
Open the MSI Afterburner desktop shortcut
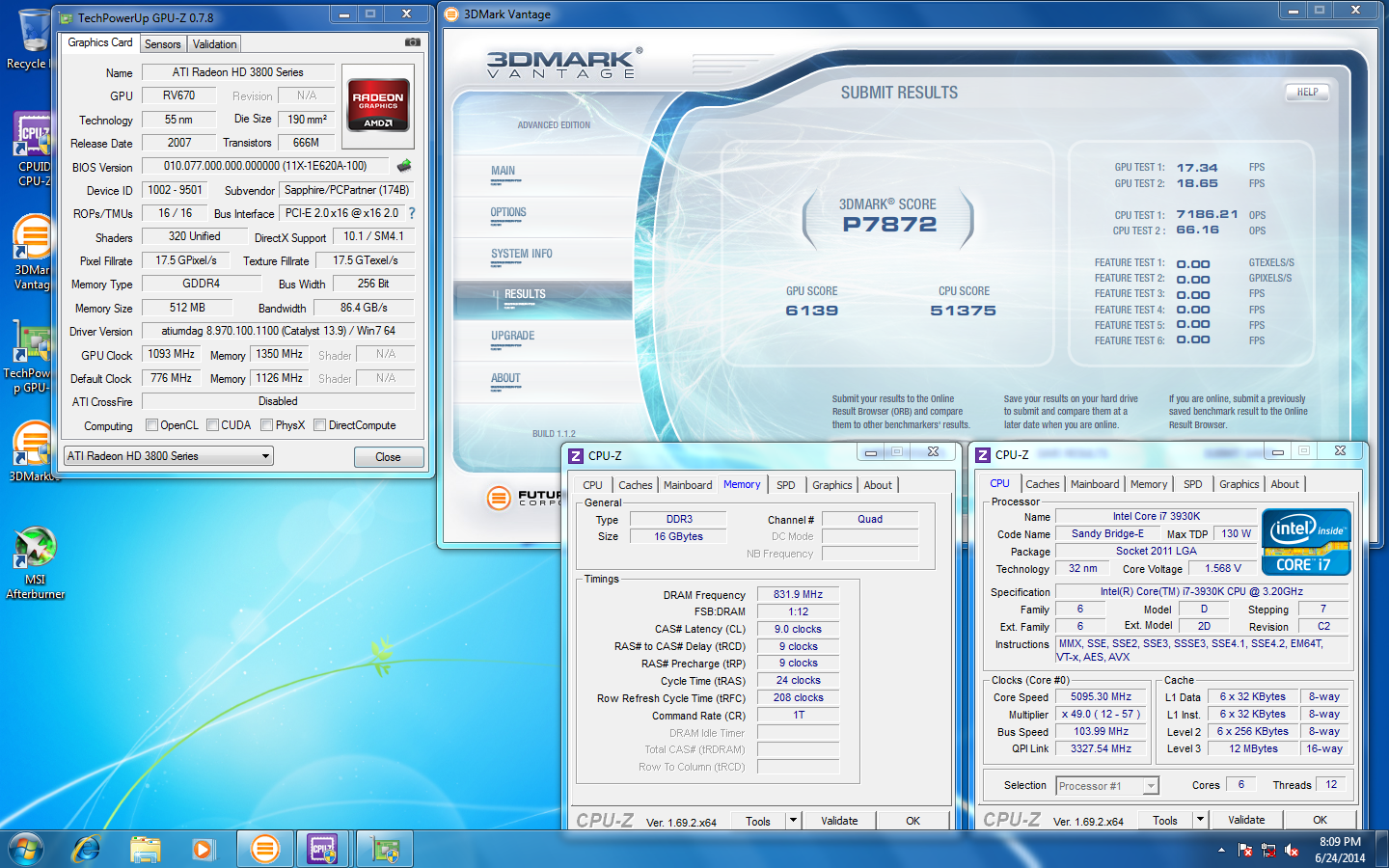(35, 564)
